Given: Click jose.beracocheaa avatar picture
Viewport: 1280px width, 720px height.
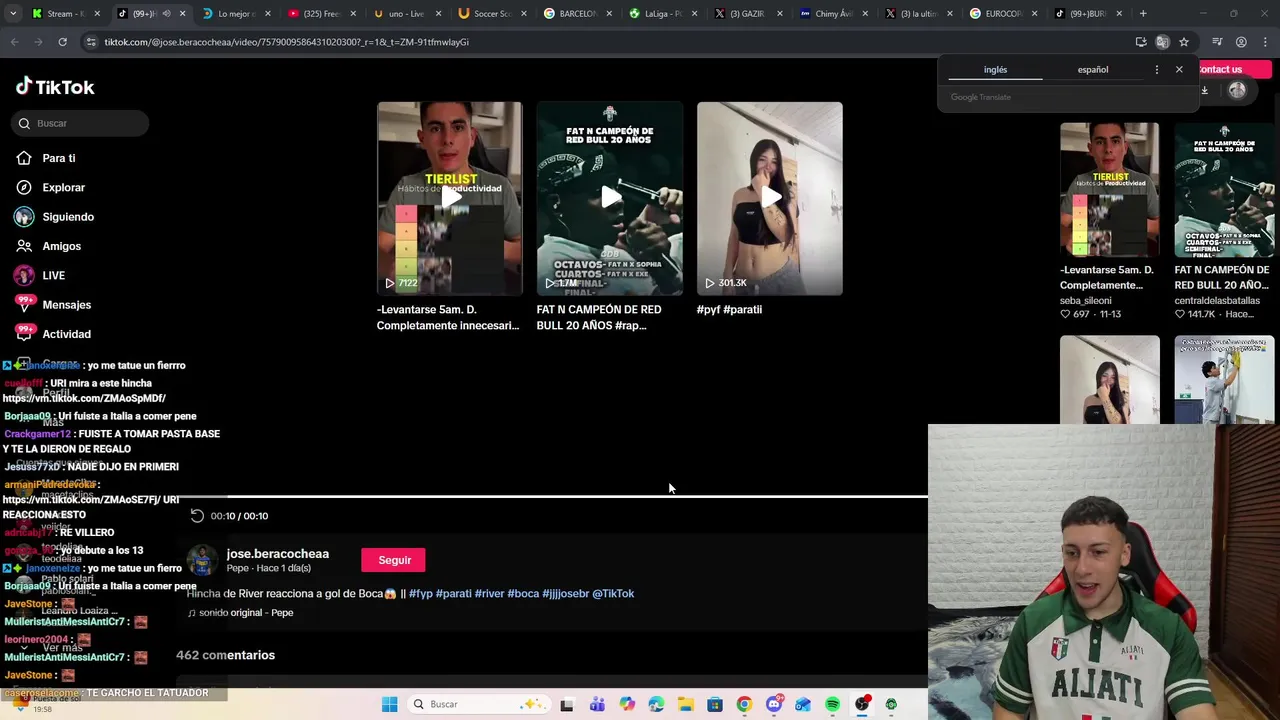Looking at the screenshot, I should tap(202, 560).
